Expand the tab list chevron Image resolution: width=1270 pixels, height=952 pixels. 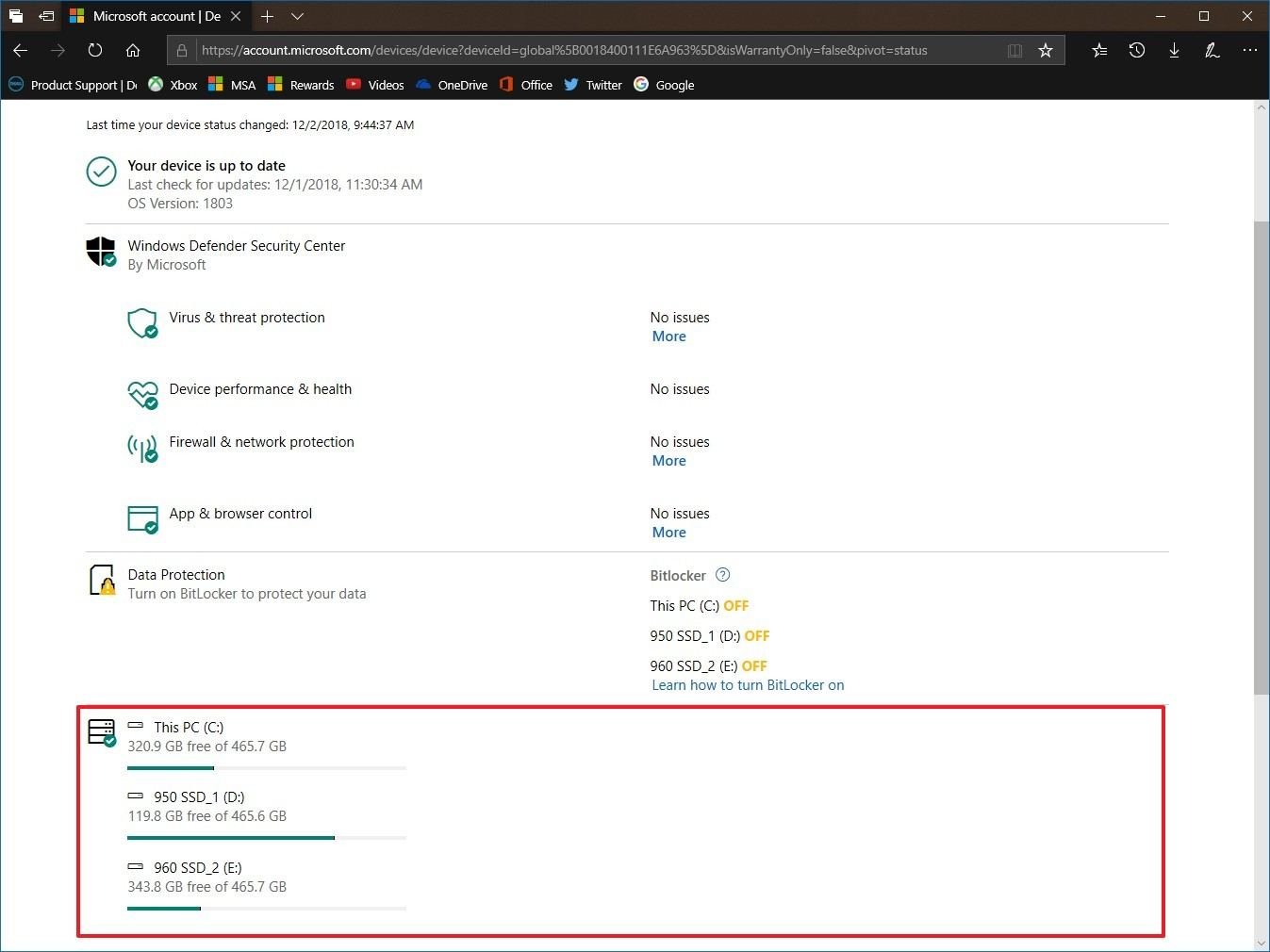pyautogui.click(x=297, y=16)
